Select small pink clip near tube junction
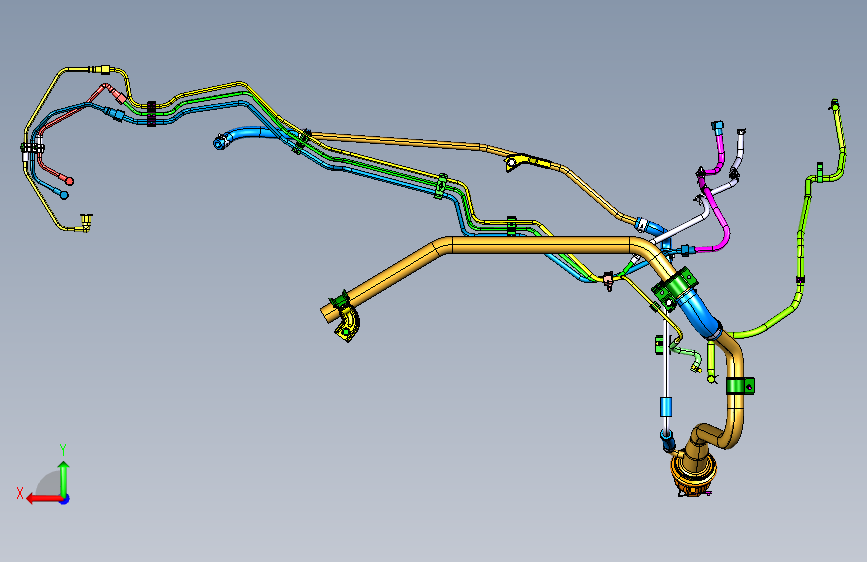 (x=609, y=281)
